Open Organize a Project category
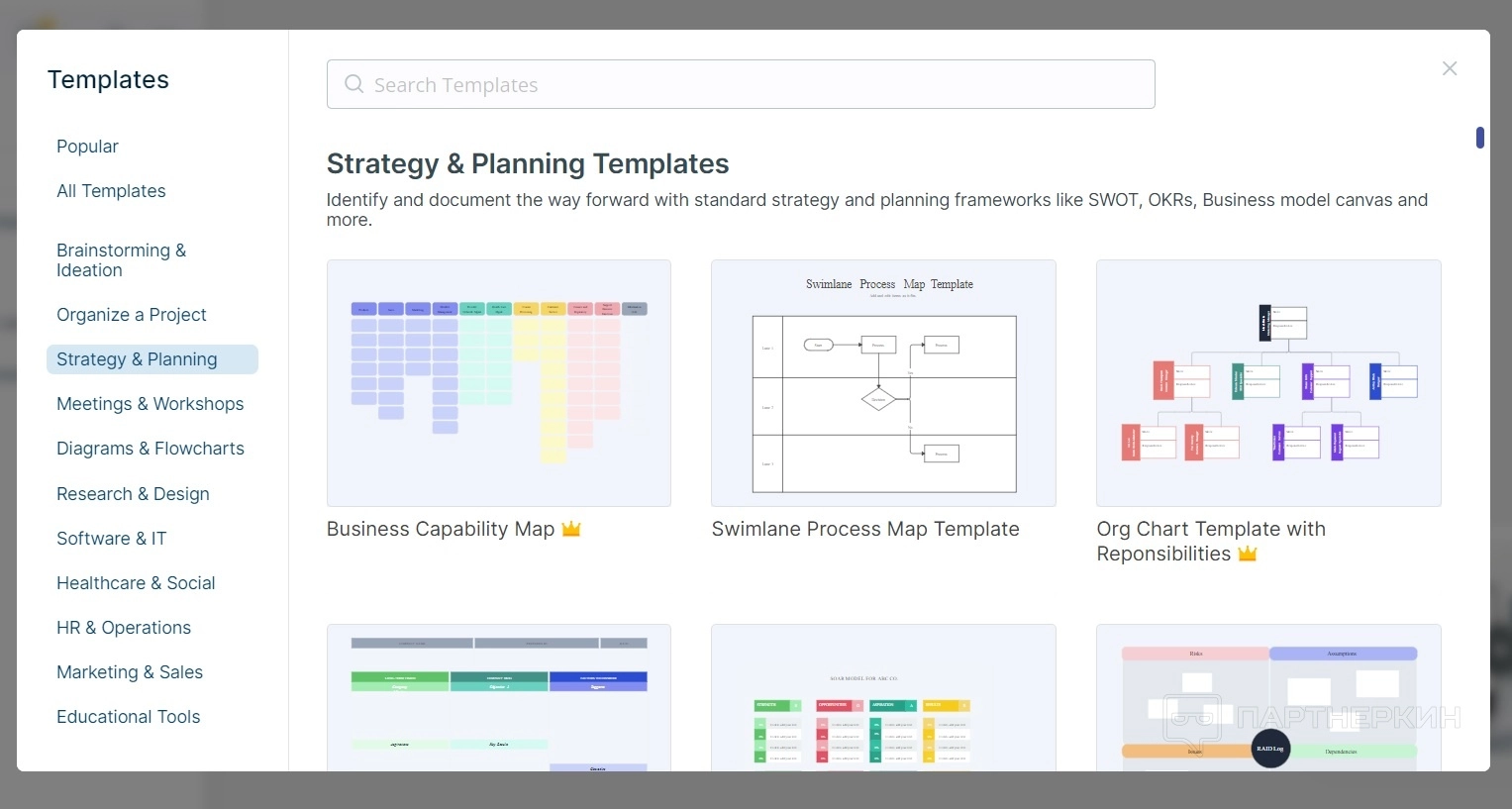Image resolution: width=1512 pixels, height=809 pixels. pos(132,315)
